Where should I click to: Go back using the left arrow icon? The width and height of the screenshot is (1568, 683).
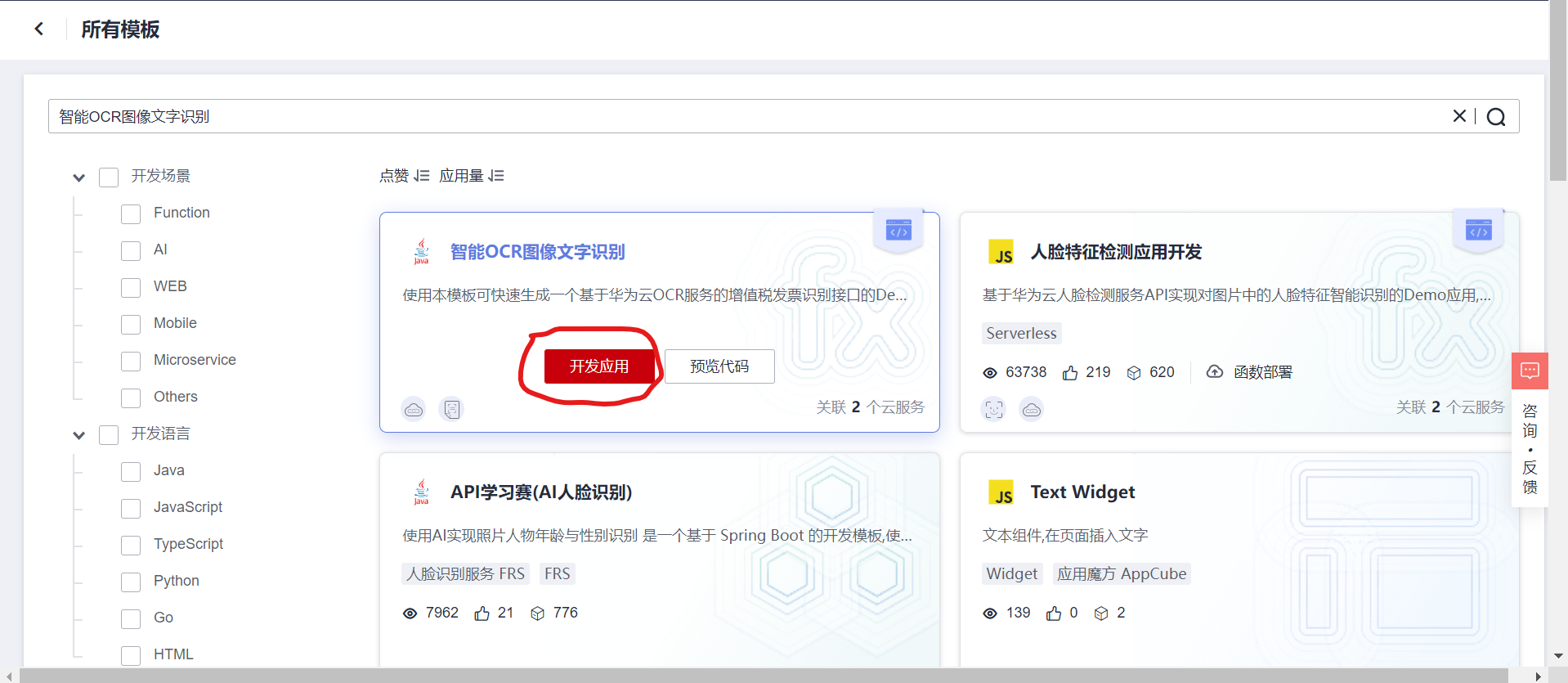click(x=38, y=29)
